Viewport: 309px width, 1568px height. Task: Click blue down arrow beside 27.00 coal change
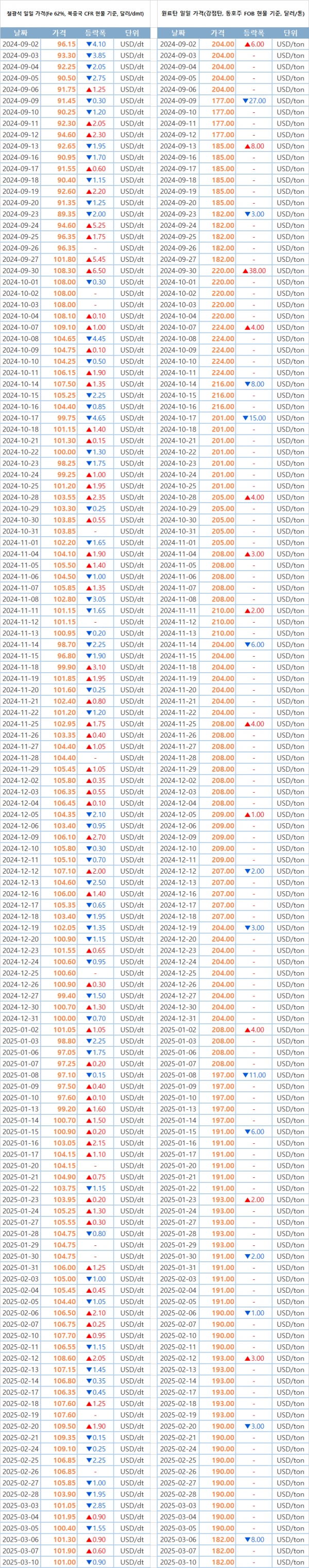tap(245, 101)
